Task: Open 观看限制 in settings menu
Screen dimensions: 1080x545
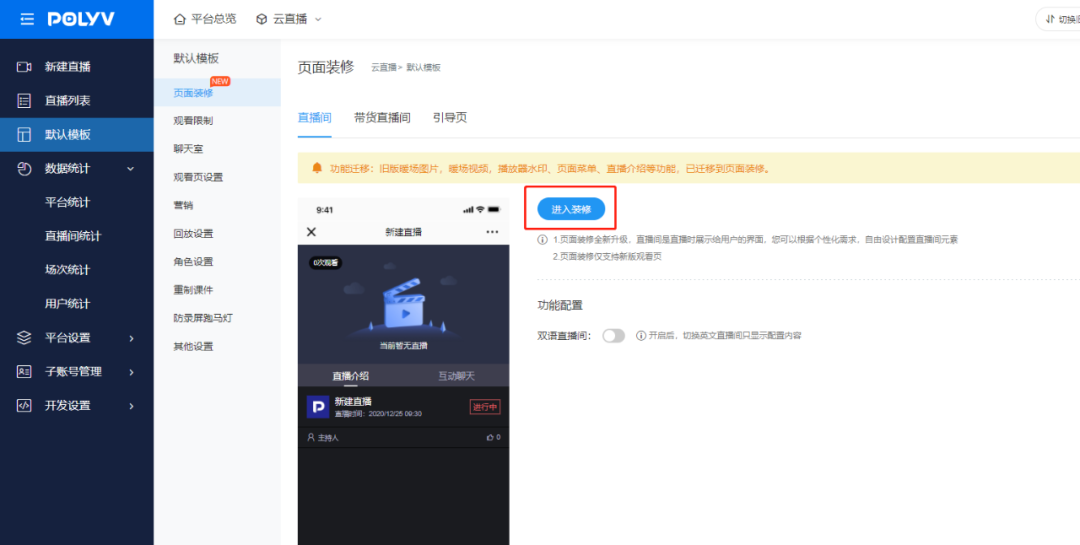Action: [193, 121]
